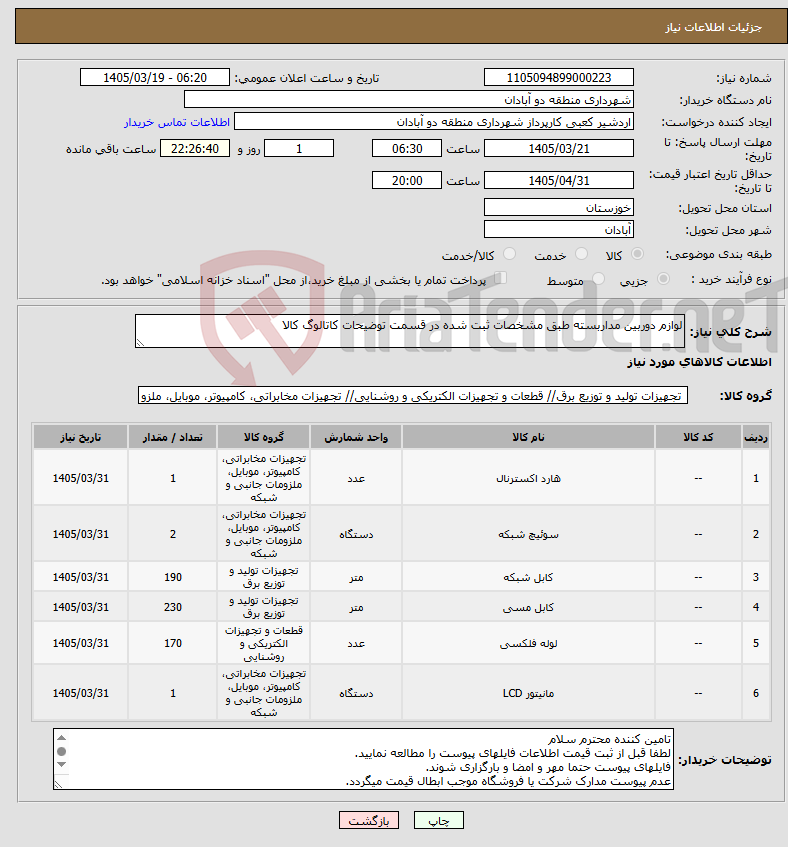The height and width of the screenshot is (847, 788).
Task: Click the هارد اکسترنال item name
Action: tap(528, 478)
